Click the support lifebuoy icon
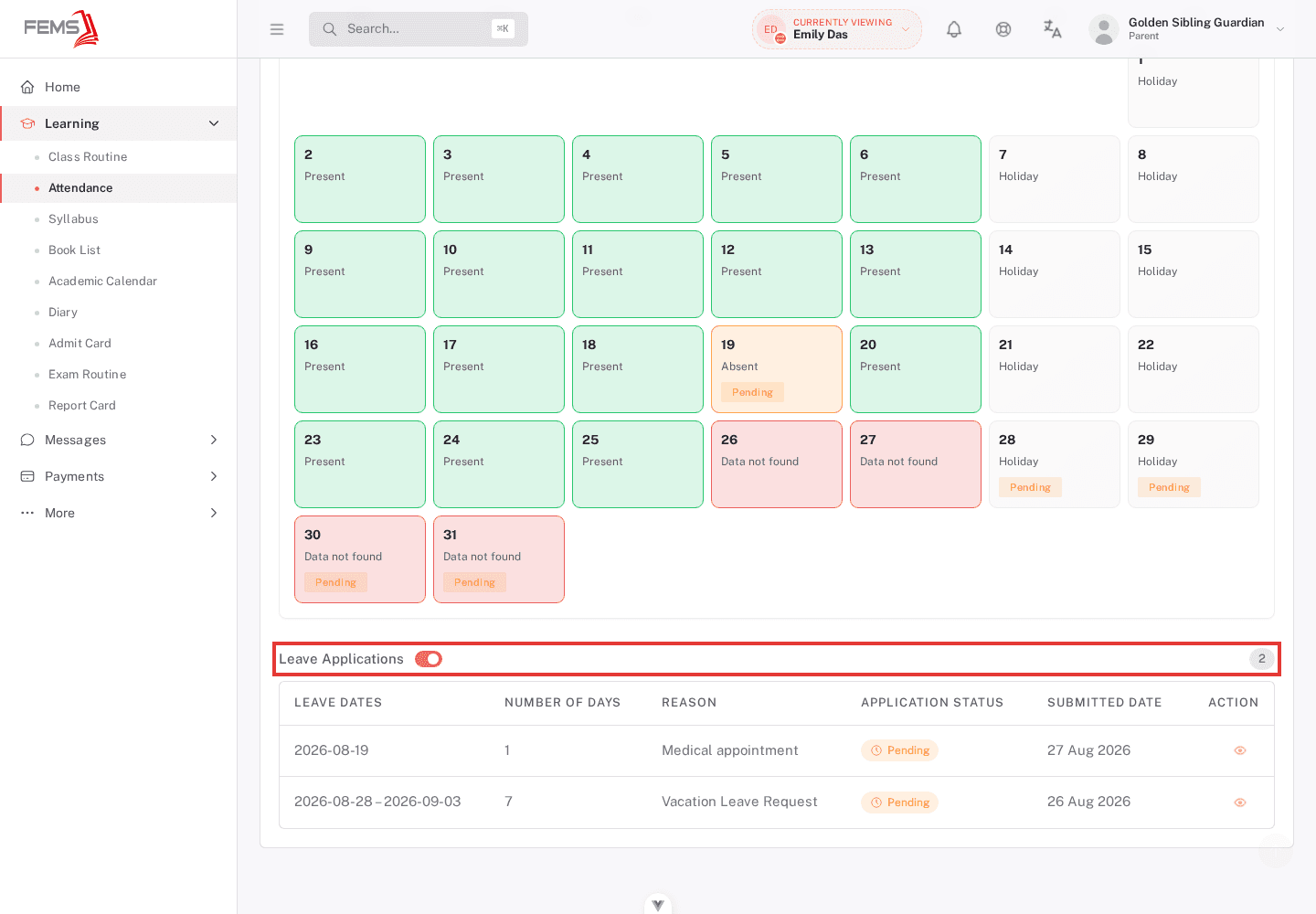Image resolution: width=1316 pixels, height=914 pixels. click(x=1003, y=29)
